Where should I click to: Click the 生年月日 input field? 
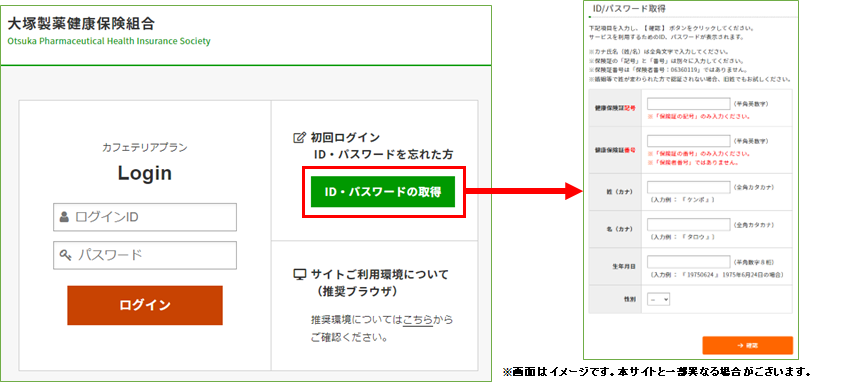tap(688, 262)
